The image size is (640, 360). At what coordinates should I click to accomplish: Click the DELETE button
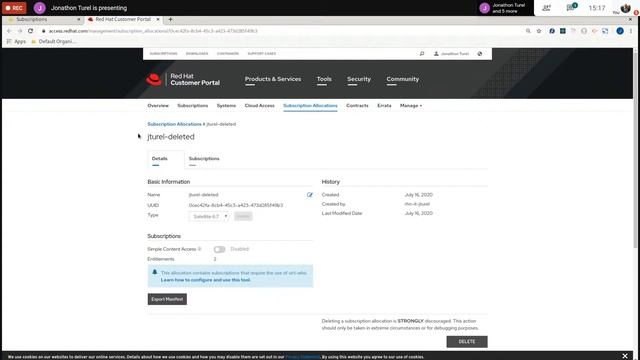[467, 342]
